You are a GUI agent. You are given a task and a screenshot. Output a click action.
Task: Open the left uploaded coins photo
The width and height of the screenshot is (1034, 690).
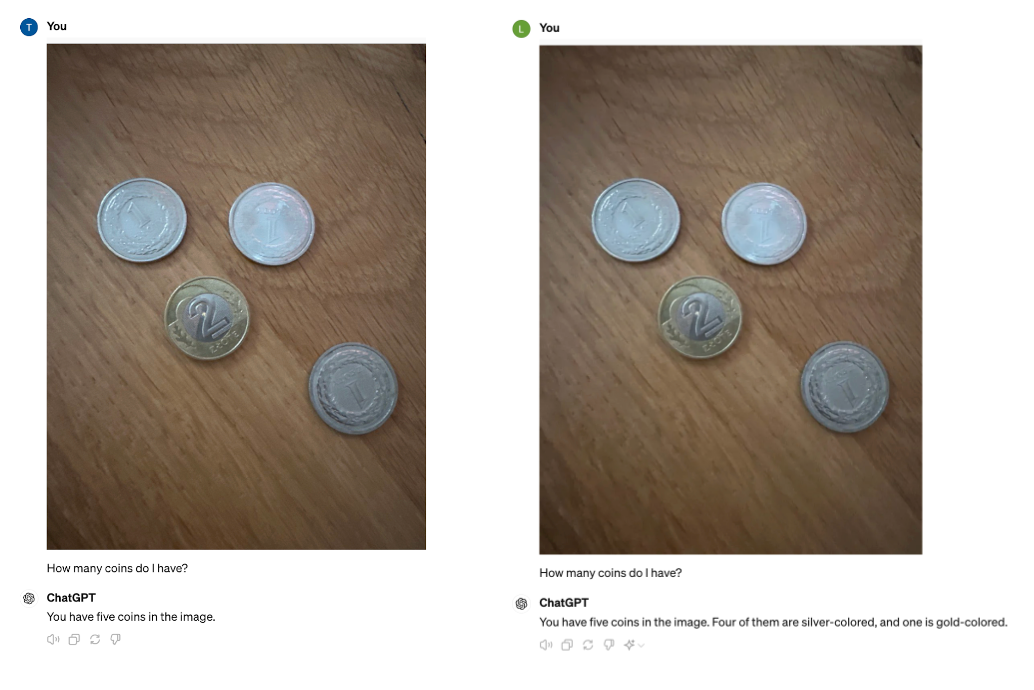236,297
